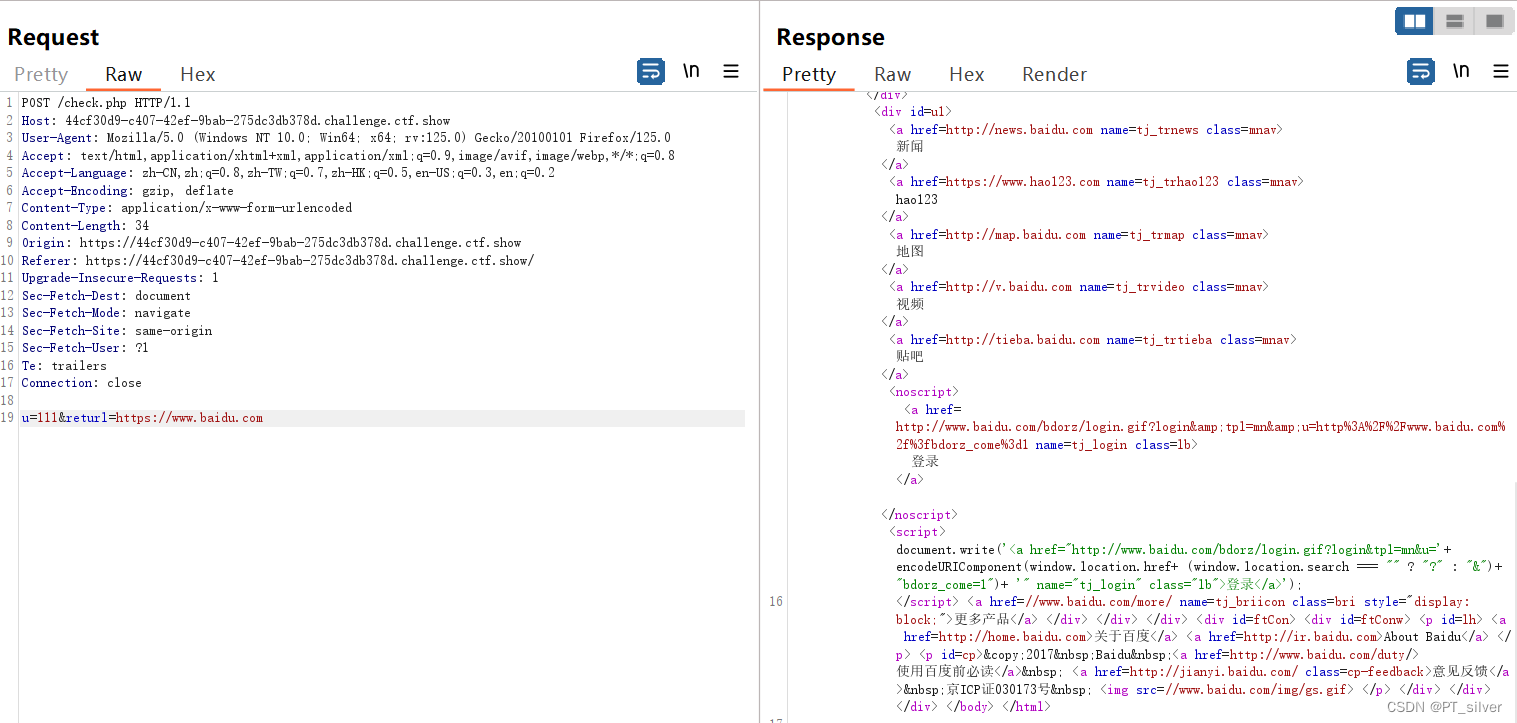The image size is (1517, 723).
Task: Click the tieba.baidu.com anchor line
Action: [1092, 340]
